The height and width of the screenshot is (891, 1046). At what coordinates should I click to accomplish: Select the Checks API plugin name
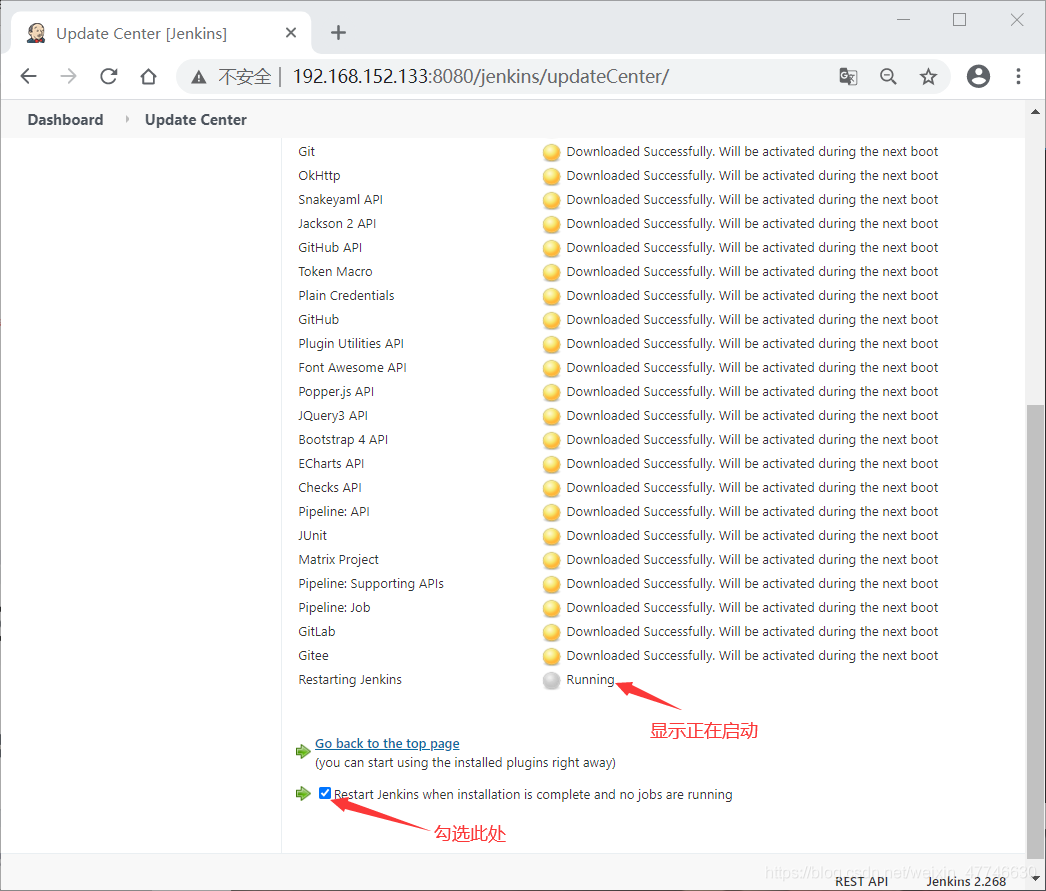[x=330, y=488]
